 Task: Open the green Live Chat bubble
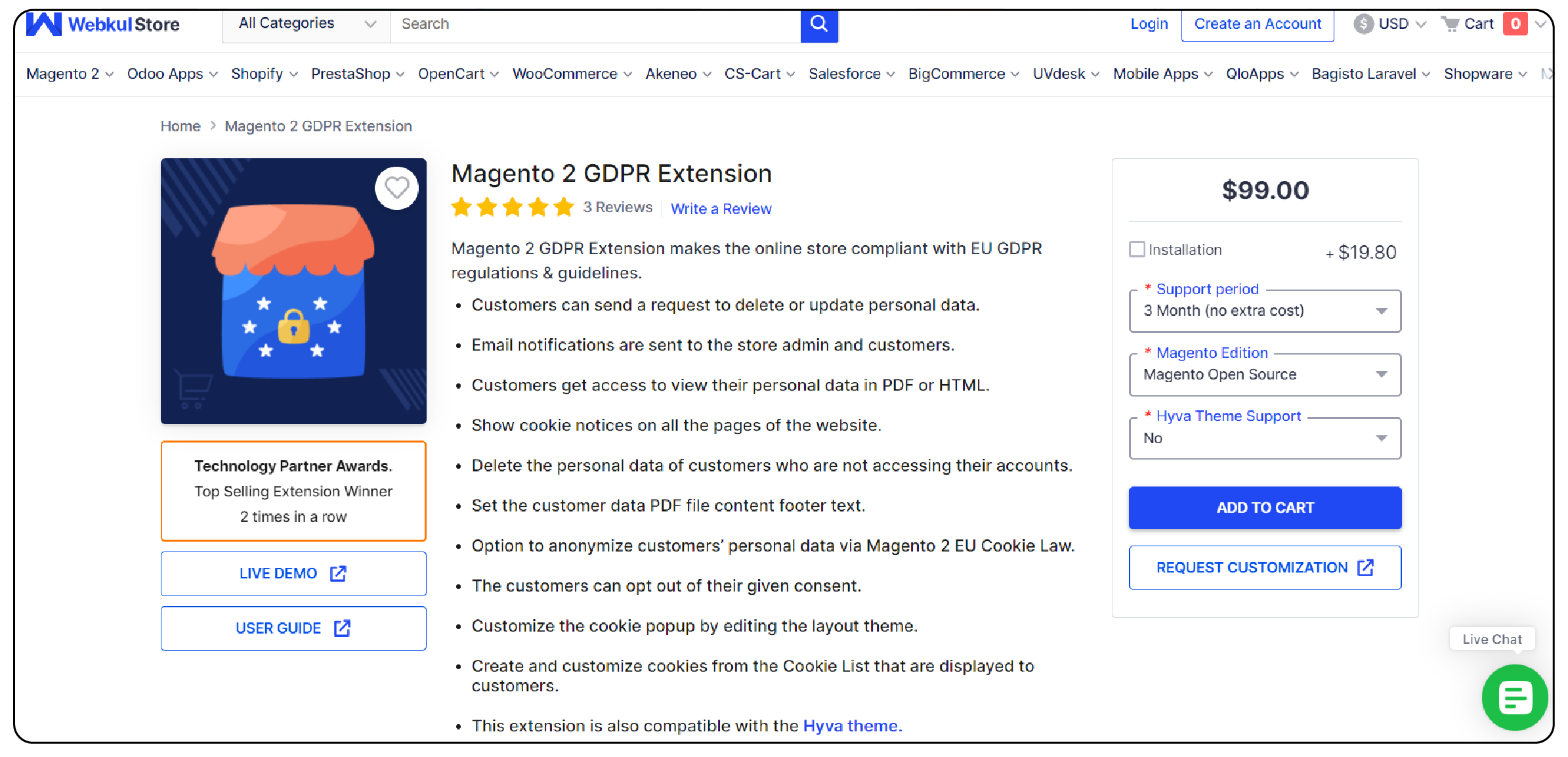pyautogui.click(x=1515, y=697)
